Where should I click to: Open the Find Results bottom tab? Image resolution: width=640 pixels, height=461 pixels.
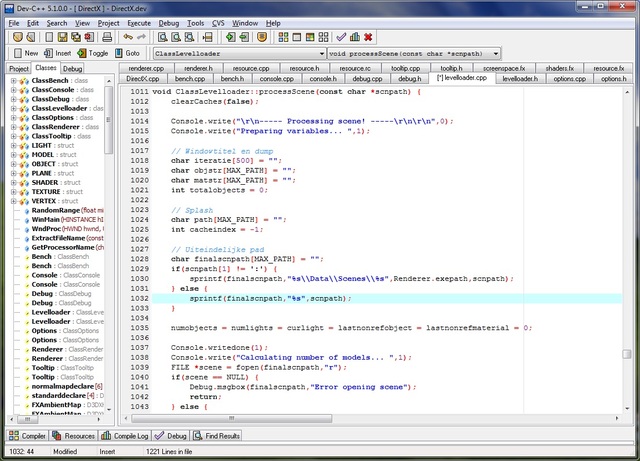[217, 436]
